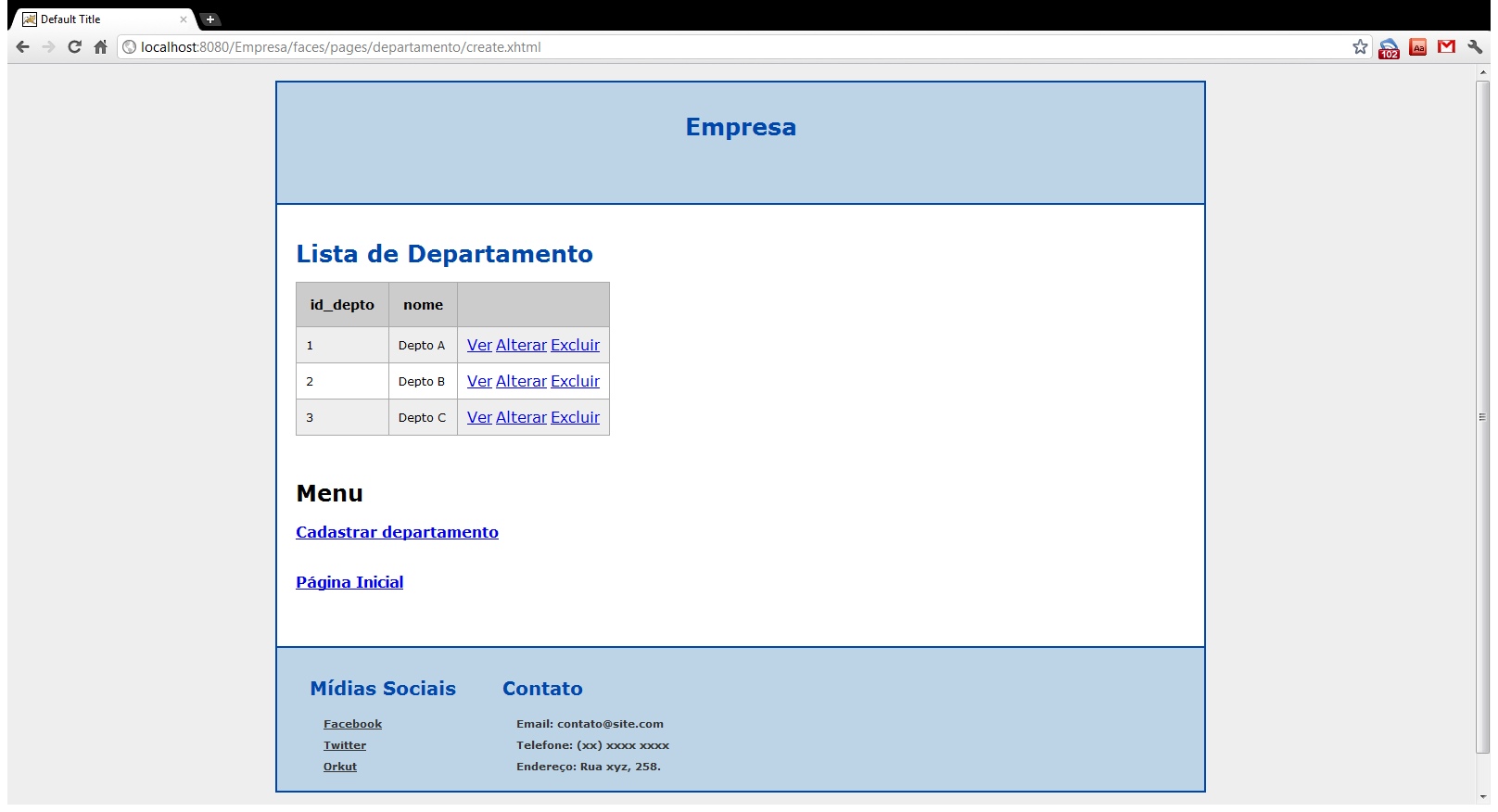This screenshot has height=812, width=1498.
Task: Open the feed extension showing 102
Action: (x=1389, y=48)
